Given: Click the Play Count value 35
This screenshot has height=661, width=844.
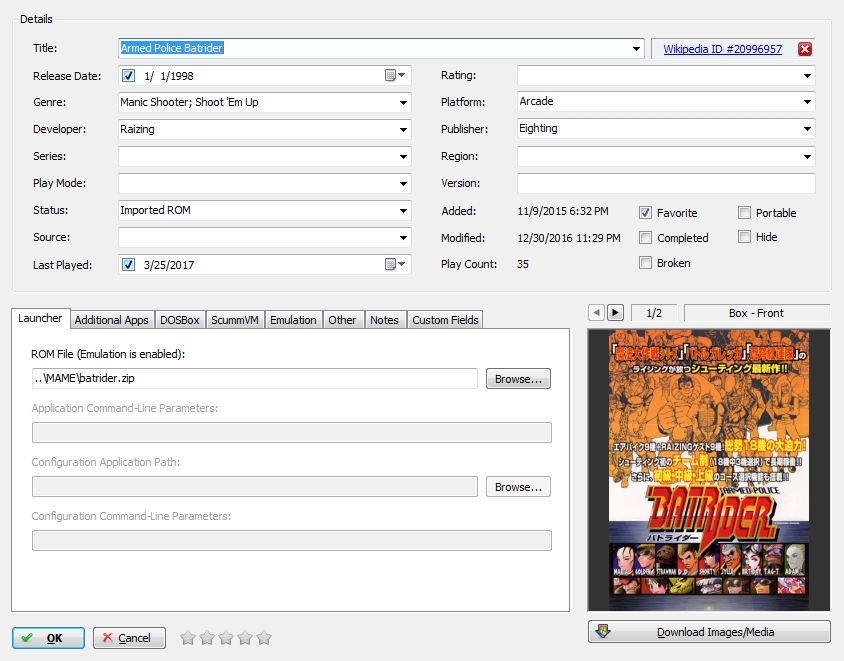Looking at the screenshot, I should tap(523, 264).
